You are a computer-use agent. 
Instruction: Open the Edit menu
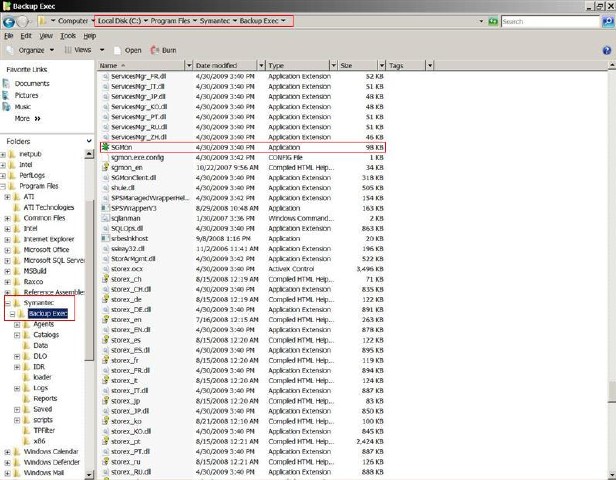point(26,36)
